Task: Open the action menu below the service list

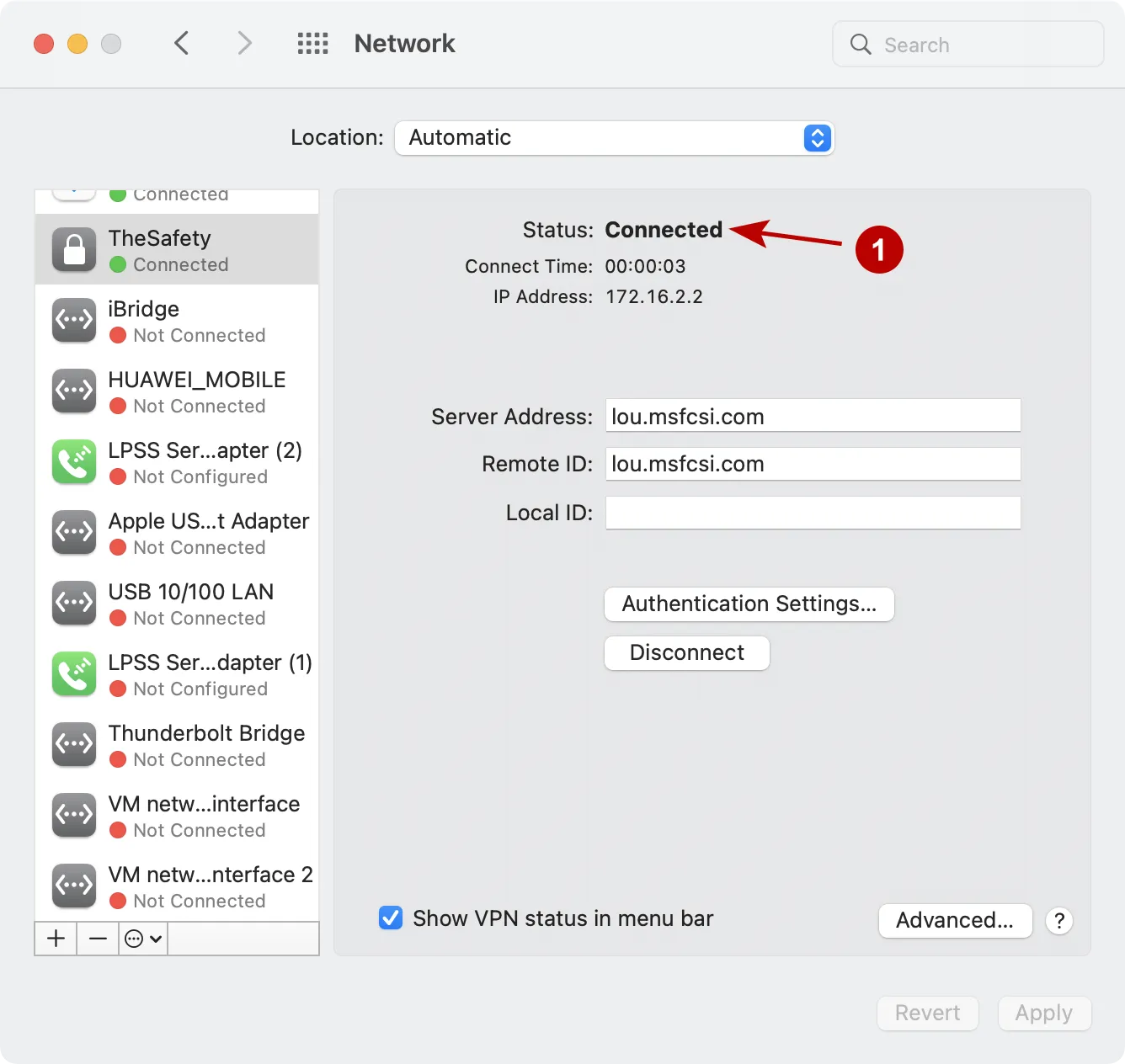Action: click(x=142, y=938)
